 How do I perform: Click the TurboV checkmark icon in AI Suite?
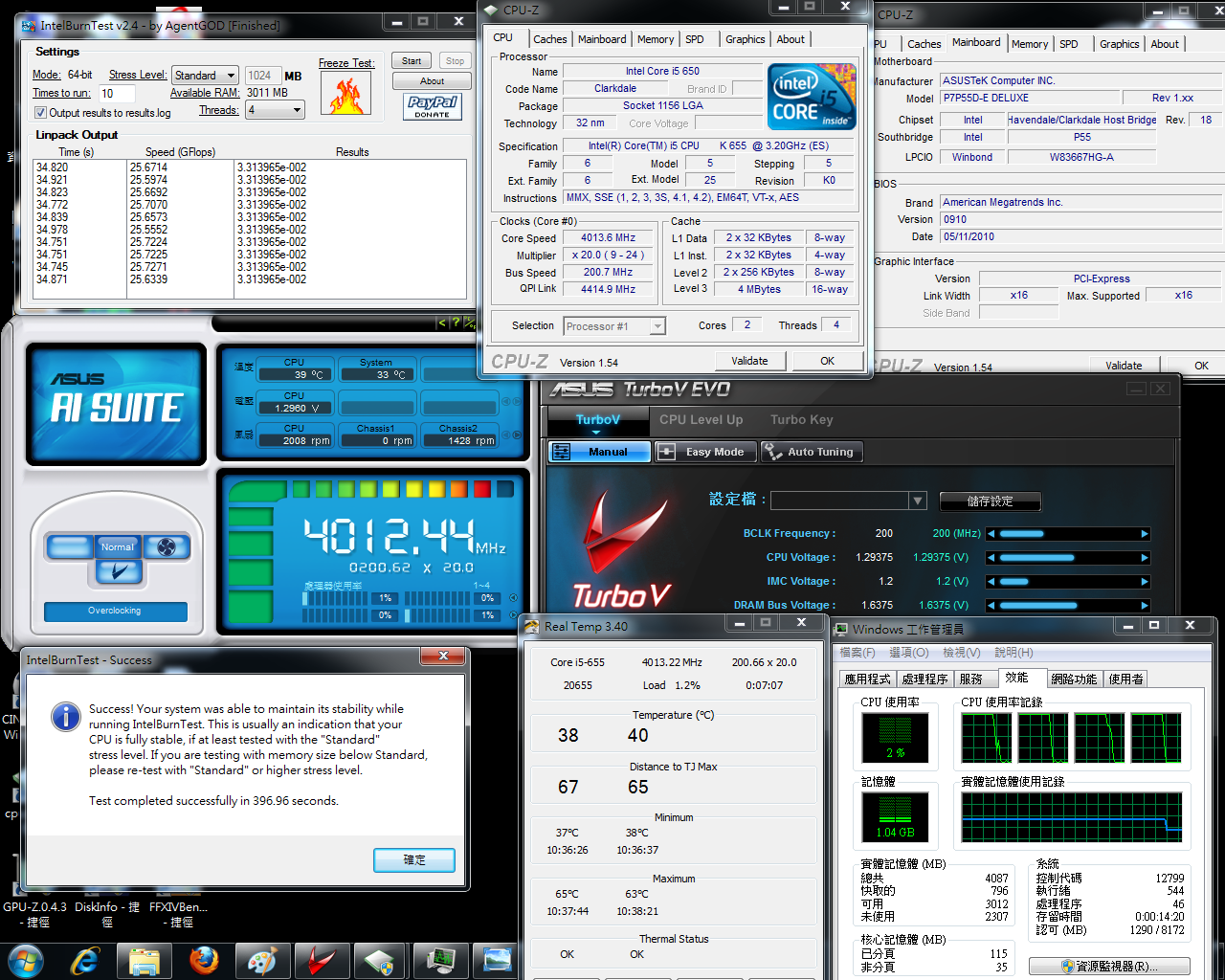point(120,572)
